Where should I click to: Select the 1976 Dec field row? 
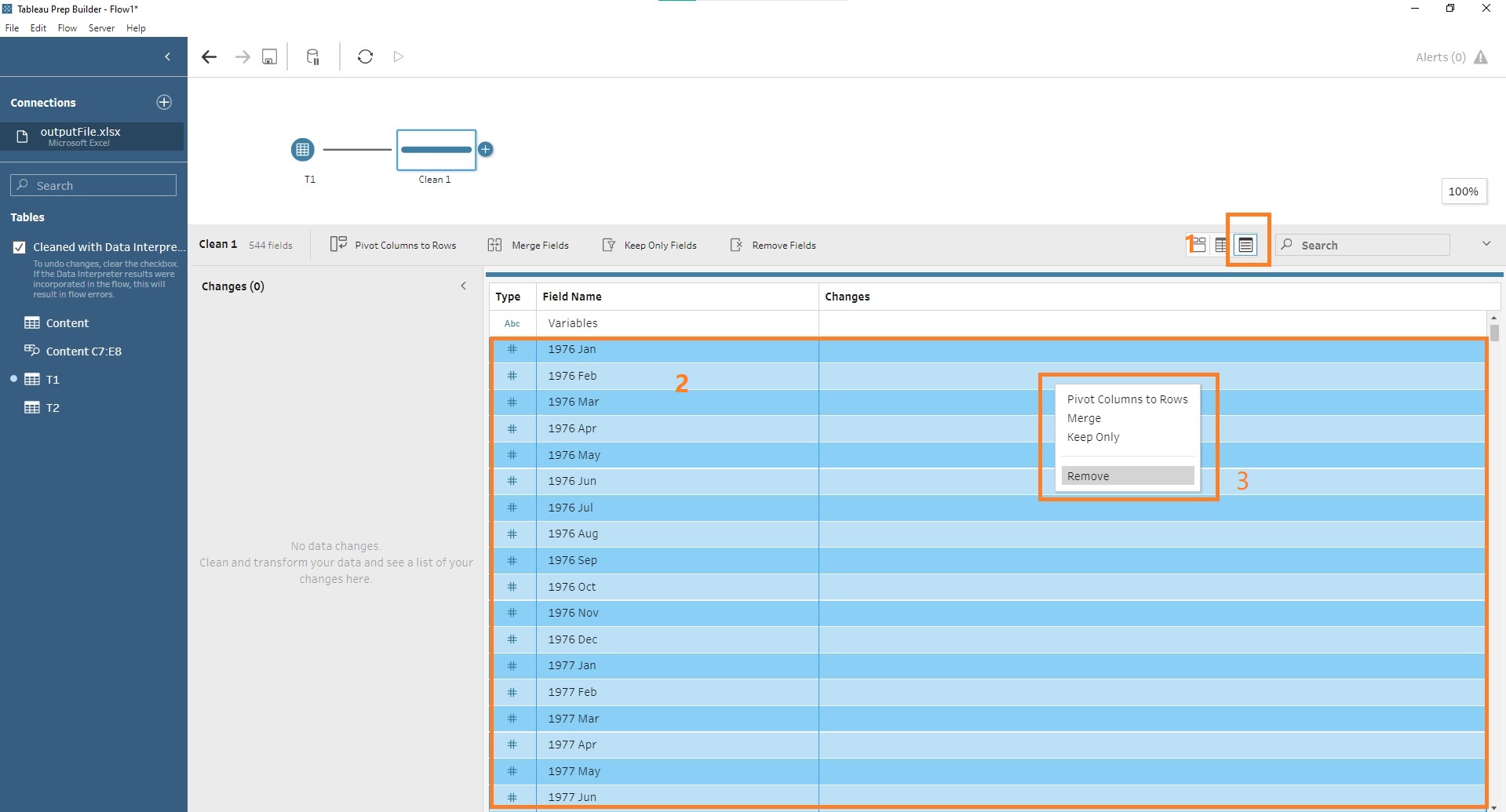click(989, 639)
